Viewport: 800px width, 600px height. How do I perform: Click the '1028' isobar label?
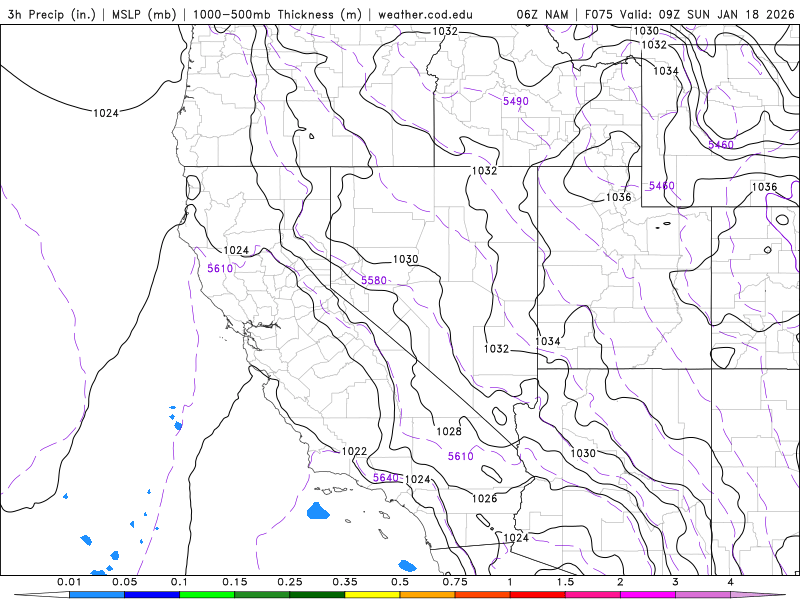[x=449, y=431]
